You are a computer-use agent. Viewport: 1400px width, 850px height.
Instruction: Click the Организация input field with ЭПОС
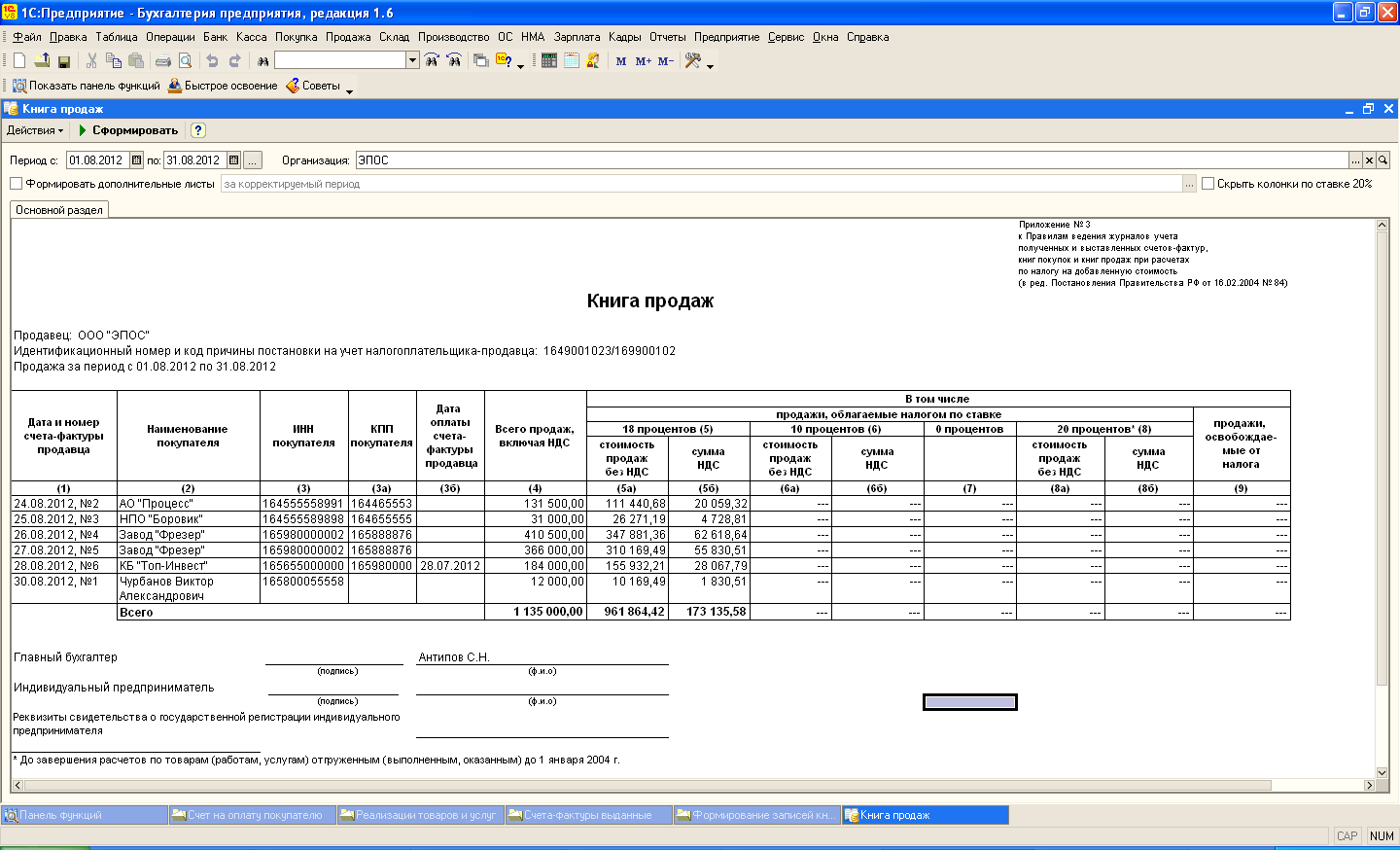tap(852, 160)
